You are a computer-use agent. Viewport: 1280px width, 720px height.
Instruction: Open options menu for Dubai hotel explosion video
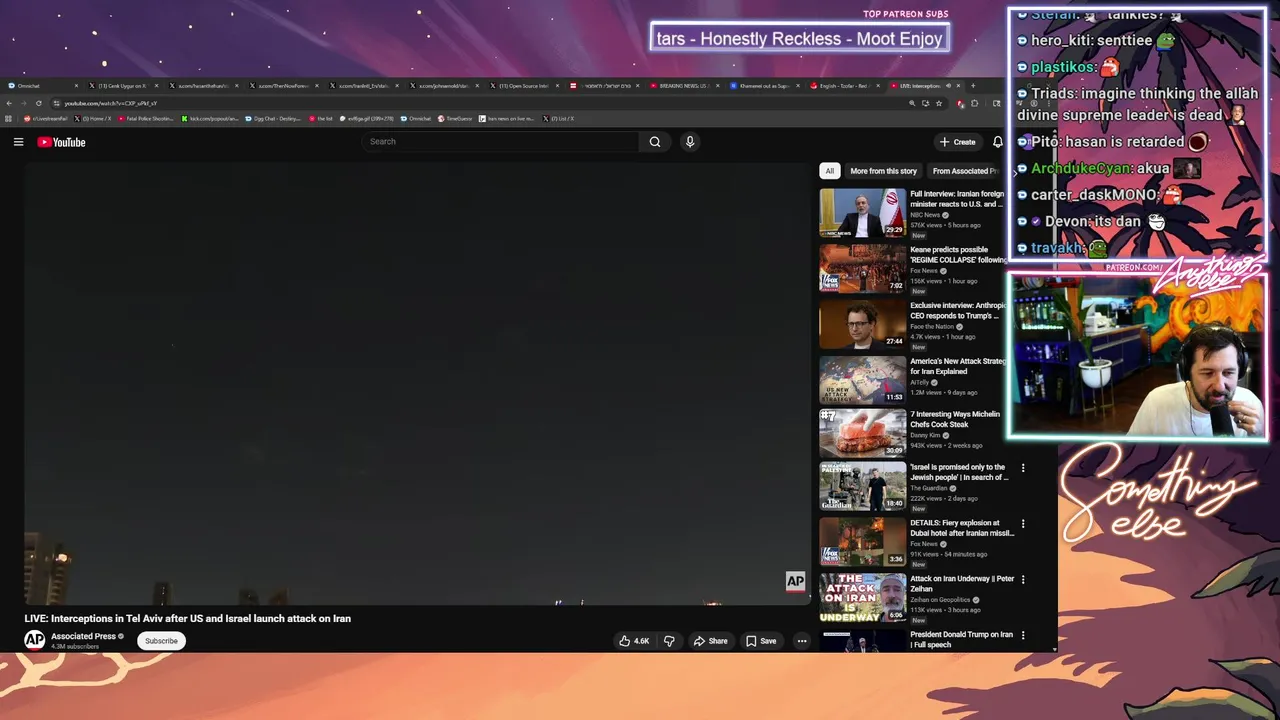click(1023, 523)
